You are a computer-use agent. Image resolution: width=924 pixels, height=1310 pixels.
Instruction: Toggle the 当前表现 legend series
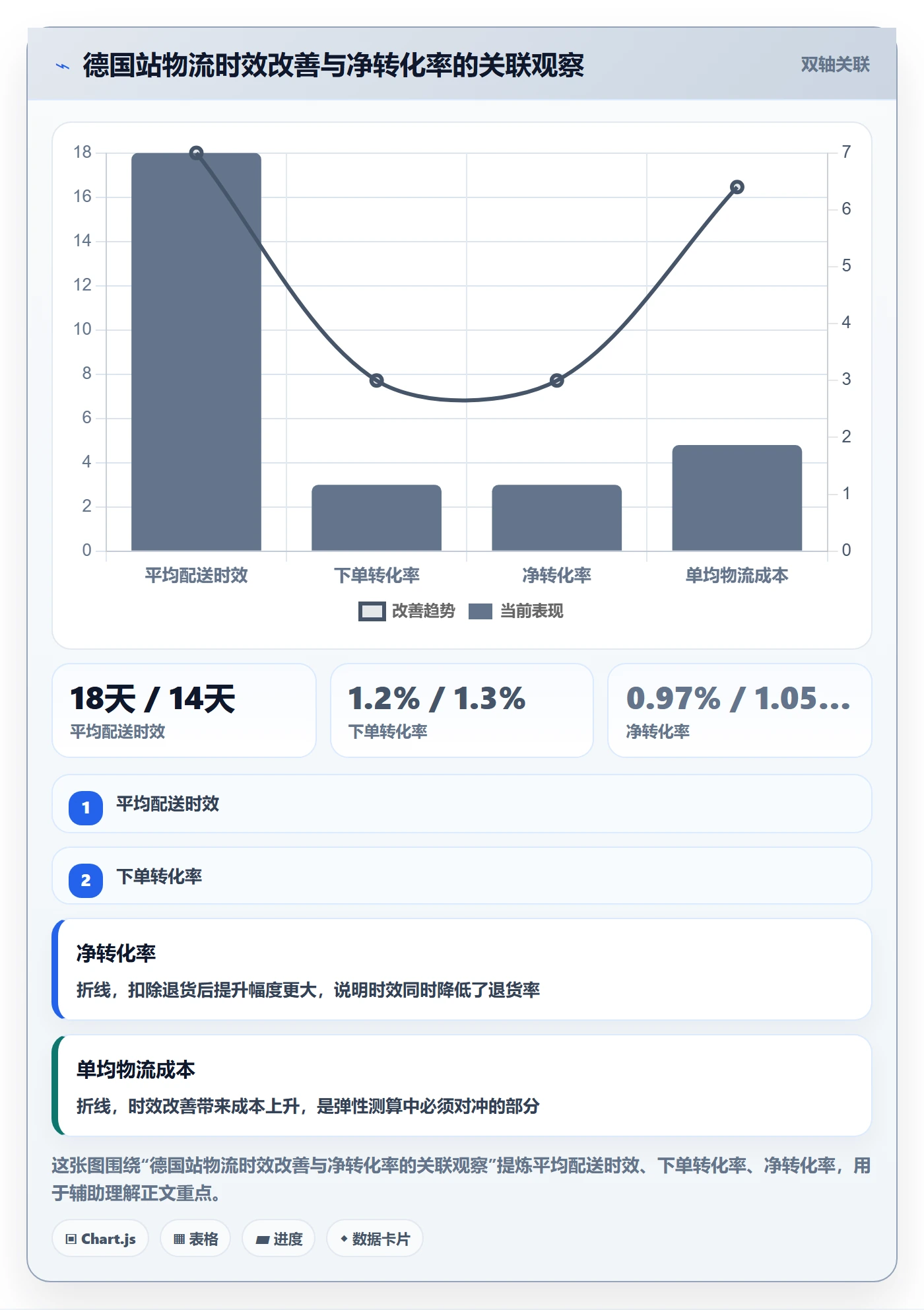(516, 611)
